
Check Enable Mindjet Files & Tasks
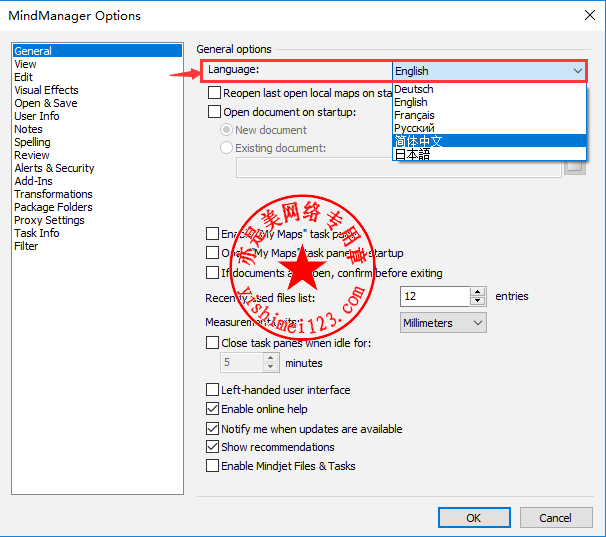(212, 466)
